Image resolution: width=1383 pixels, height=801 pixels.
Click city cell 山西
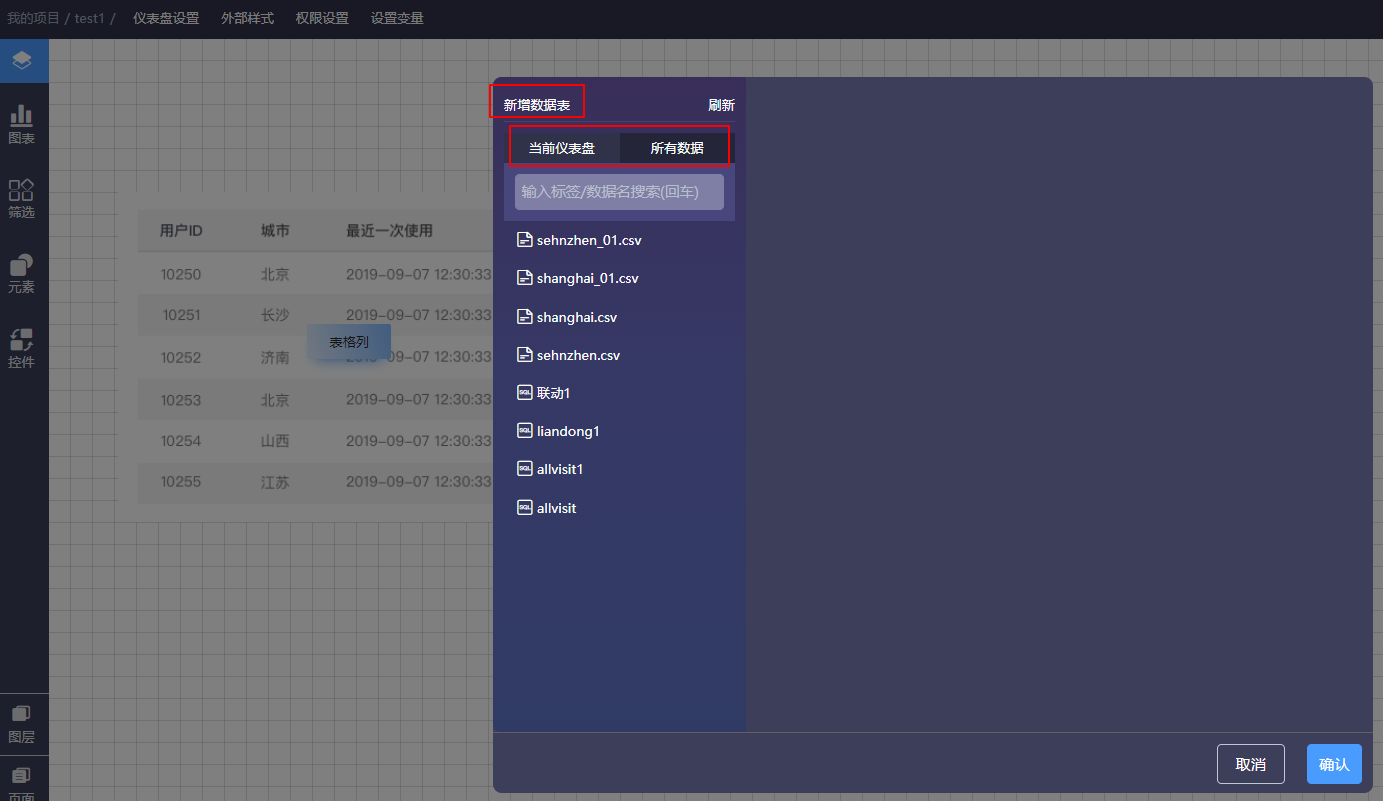tap(275, 441)
